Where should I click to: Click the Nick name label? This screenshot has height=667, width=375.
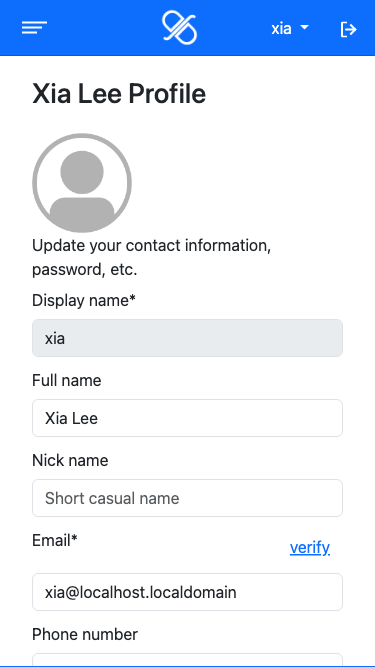(70, 460)
